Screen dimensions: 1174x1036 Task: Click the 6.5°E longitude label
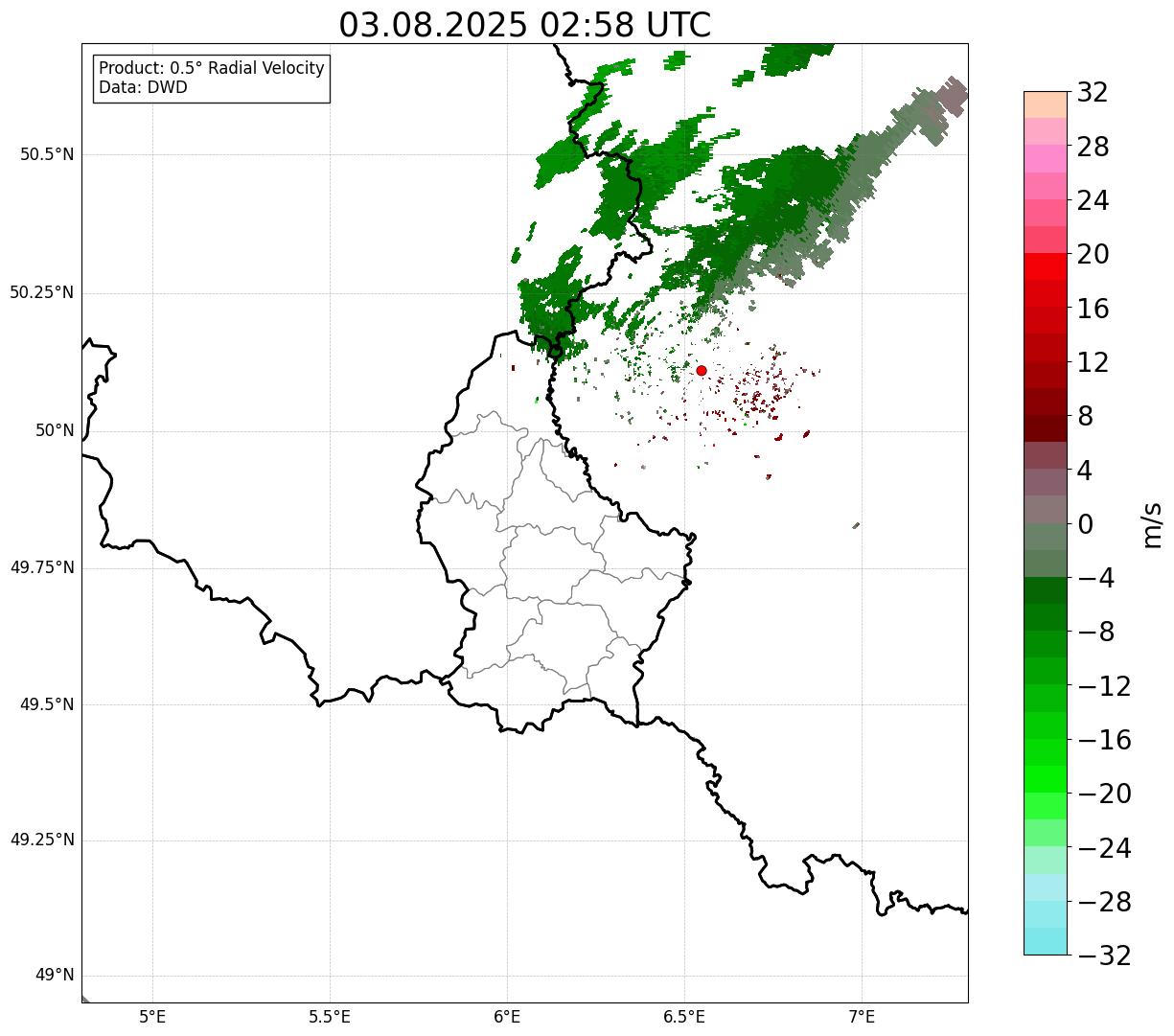coord(684,1017)
